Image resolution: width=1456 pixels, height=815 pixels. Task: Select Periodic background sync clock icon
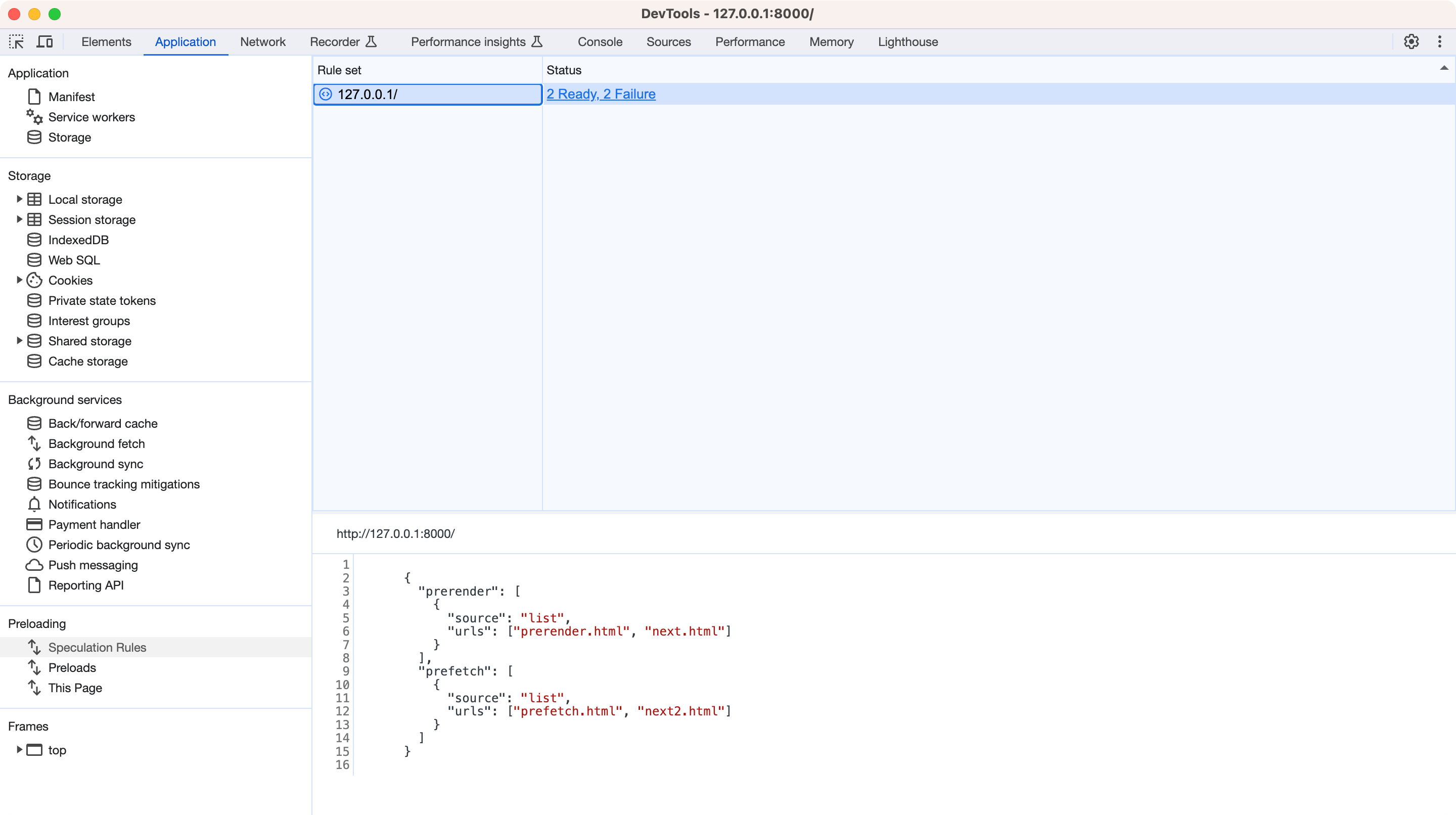pos(34,545)
